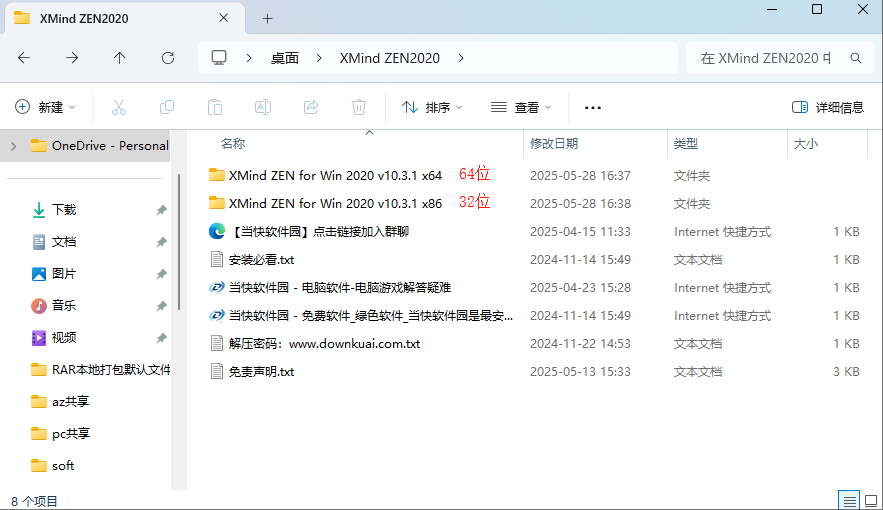Click the XMind ZEN2020 breadcrumb
Image resolution: width=883 pixels, height=510 pixels.
point(390,58)
